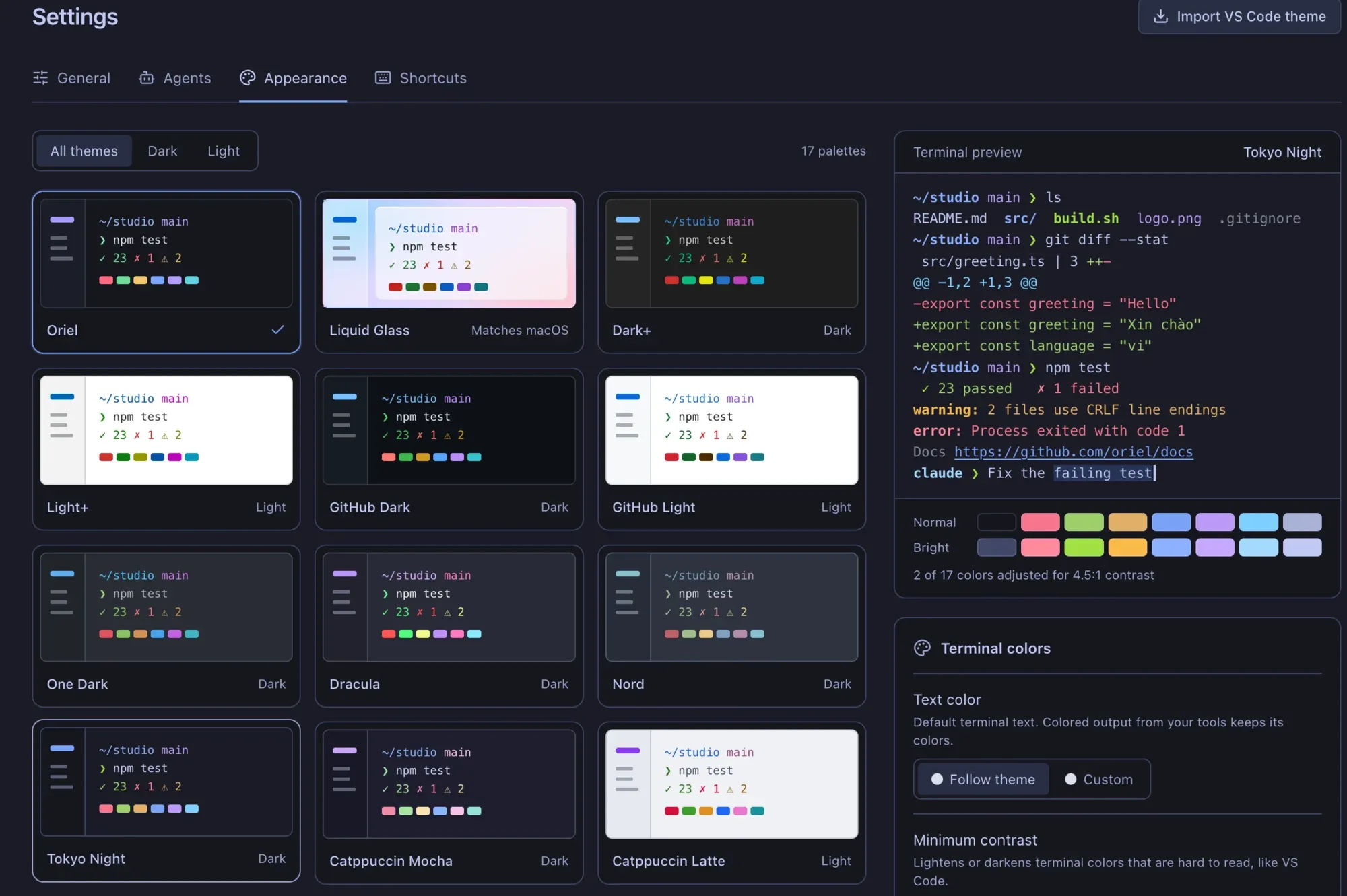
Task: Click the General tab sliders icon
Action: (x=40, y=78)
